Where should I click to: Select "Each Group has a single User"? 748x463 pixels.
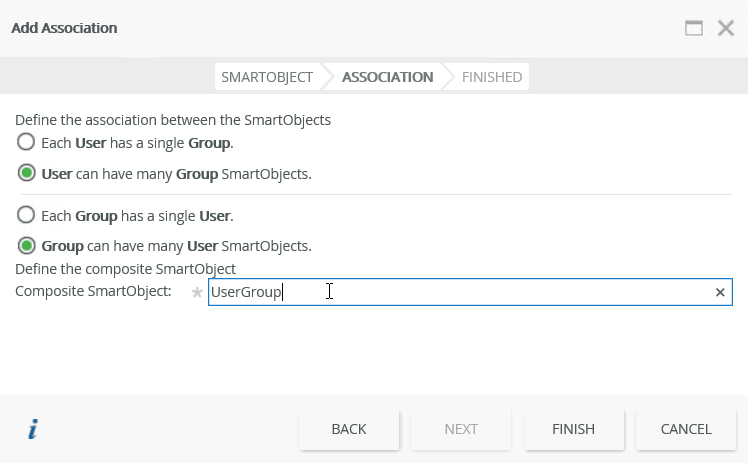tap(26, 215)
